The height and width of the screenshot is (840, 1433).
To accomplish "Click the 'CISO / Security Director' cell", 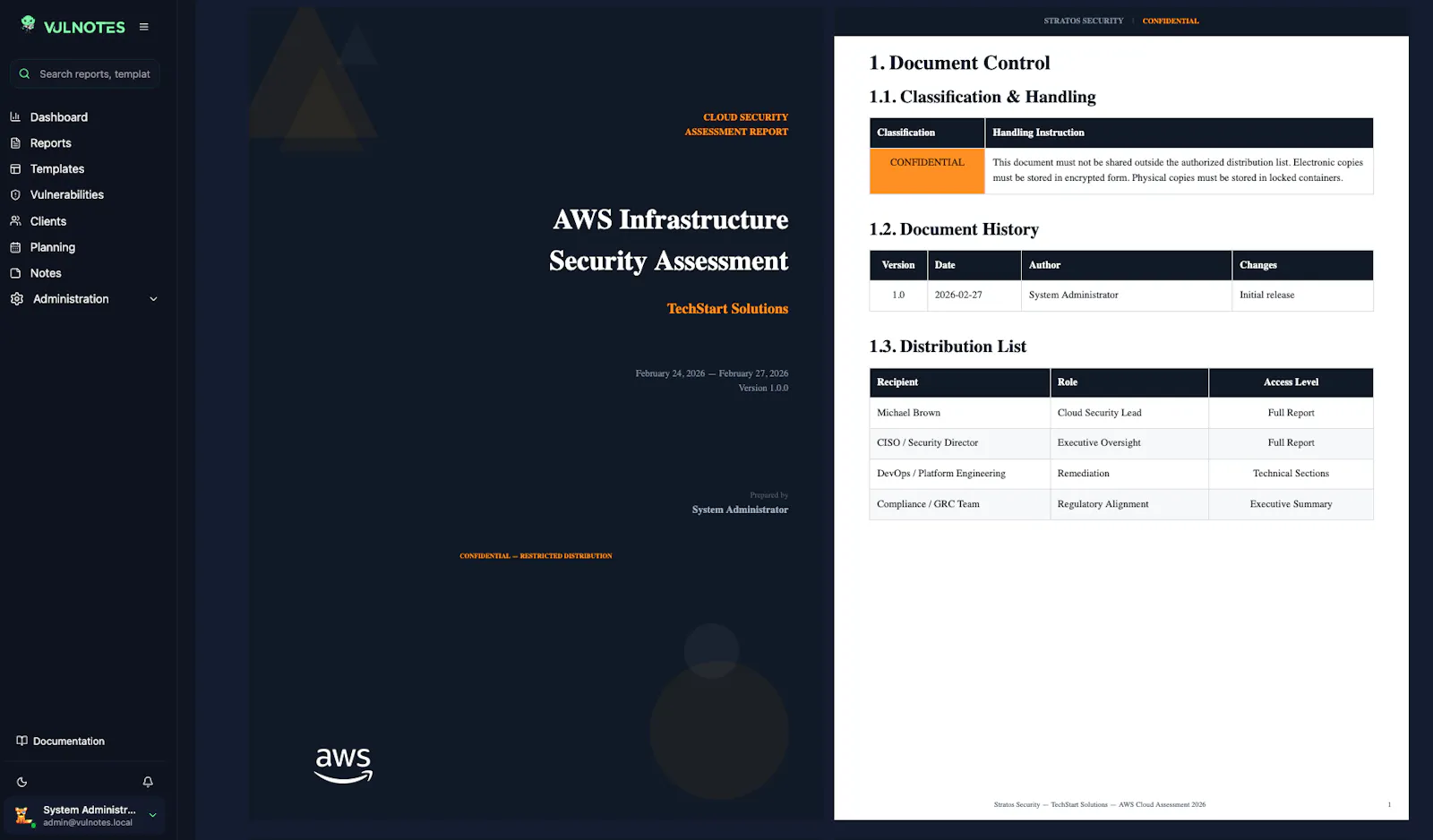I will [959, 442].
